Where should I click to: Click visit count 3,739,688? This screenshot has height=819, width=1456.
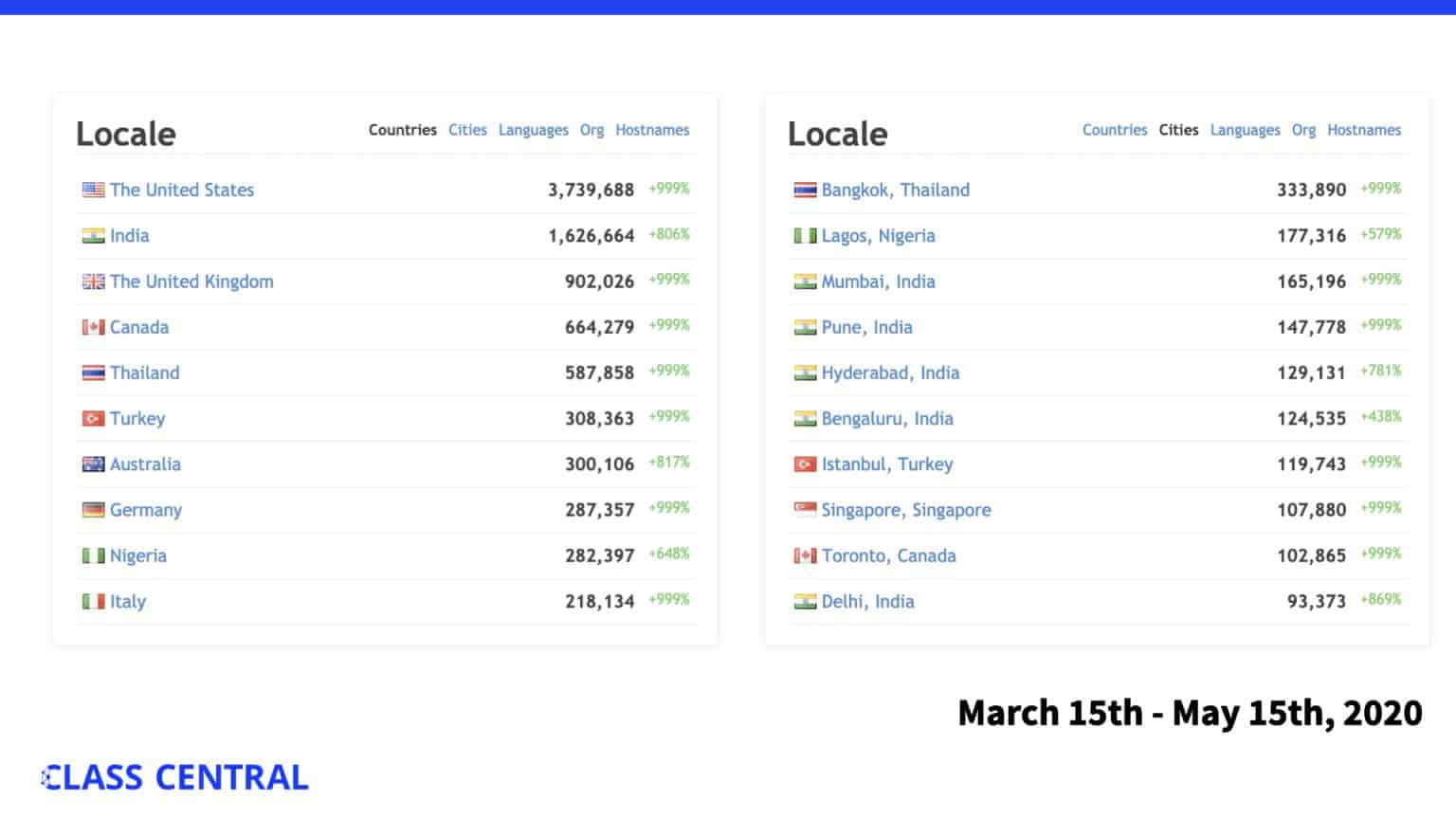pos(591,191)
